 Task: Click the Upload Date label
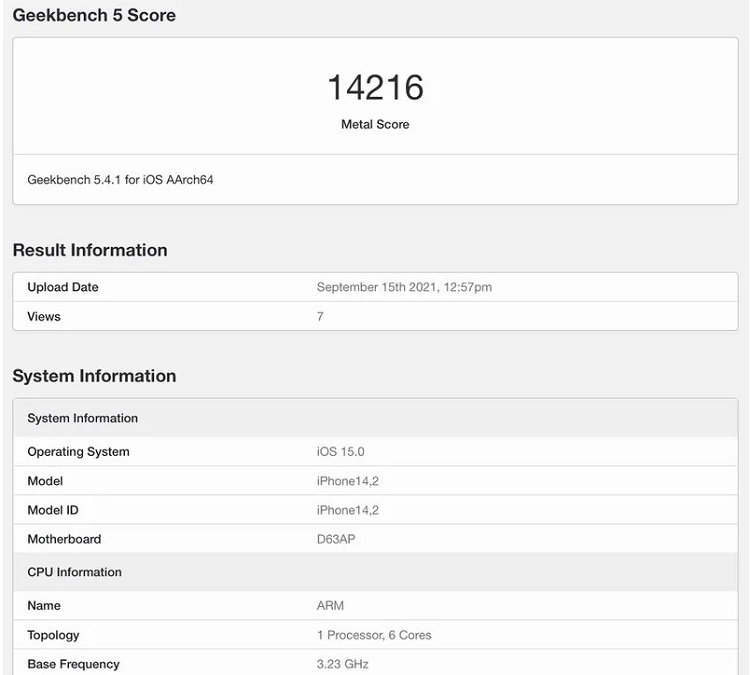(63, 287)
